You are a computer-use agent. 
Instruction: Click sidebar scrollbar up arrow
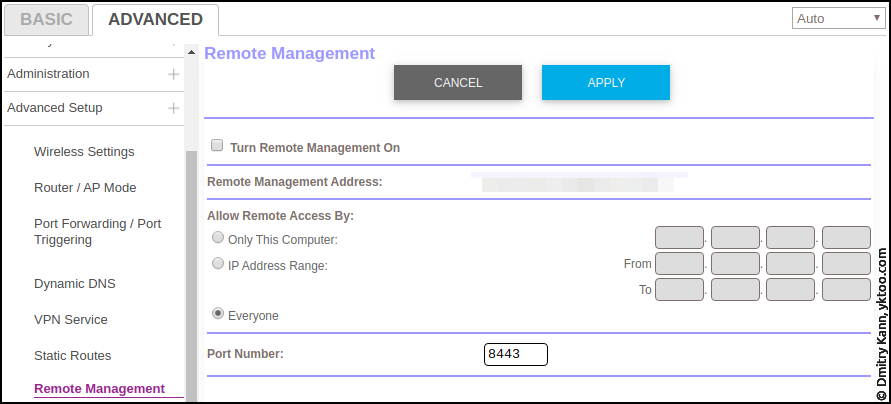[191, 52]
